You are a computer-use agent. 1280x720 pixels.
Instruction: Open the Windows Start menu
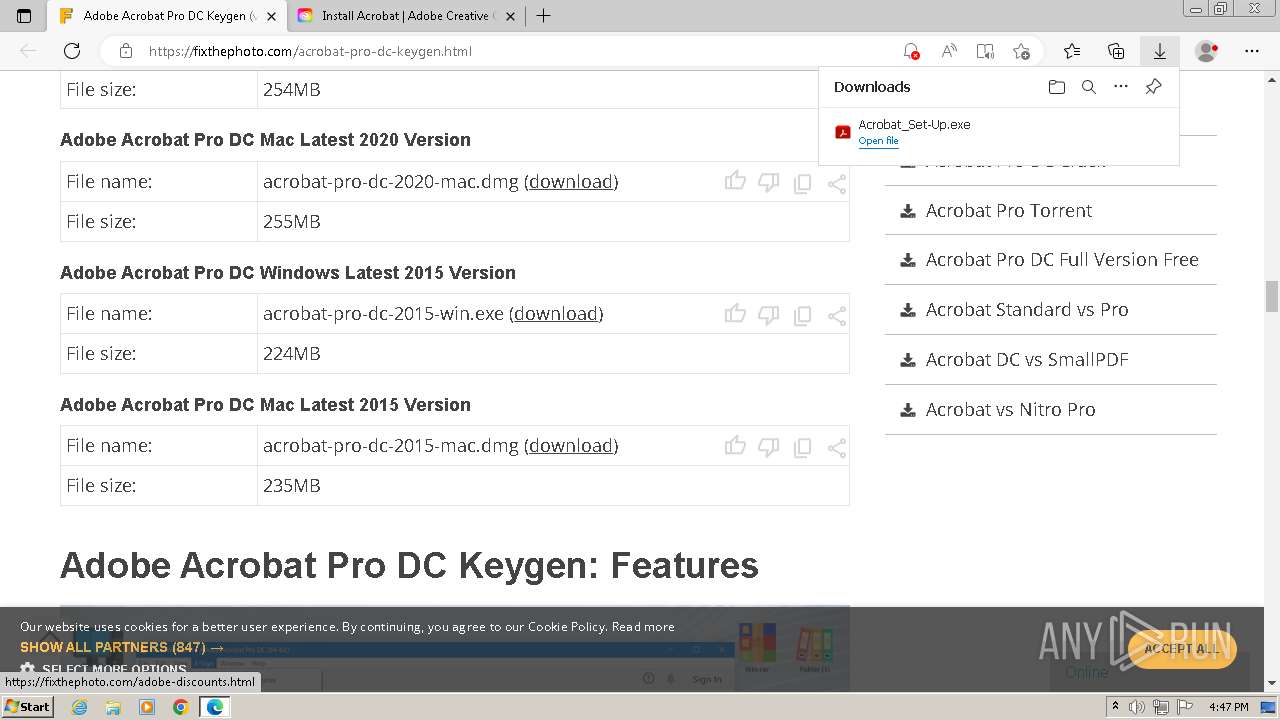pos(28,706)
